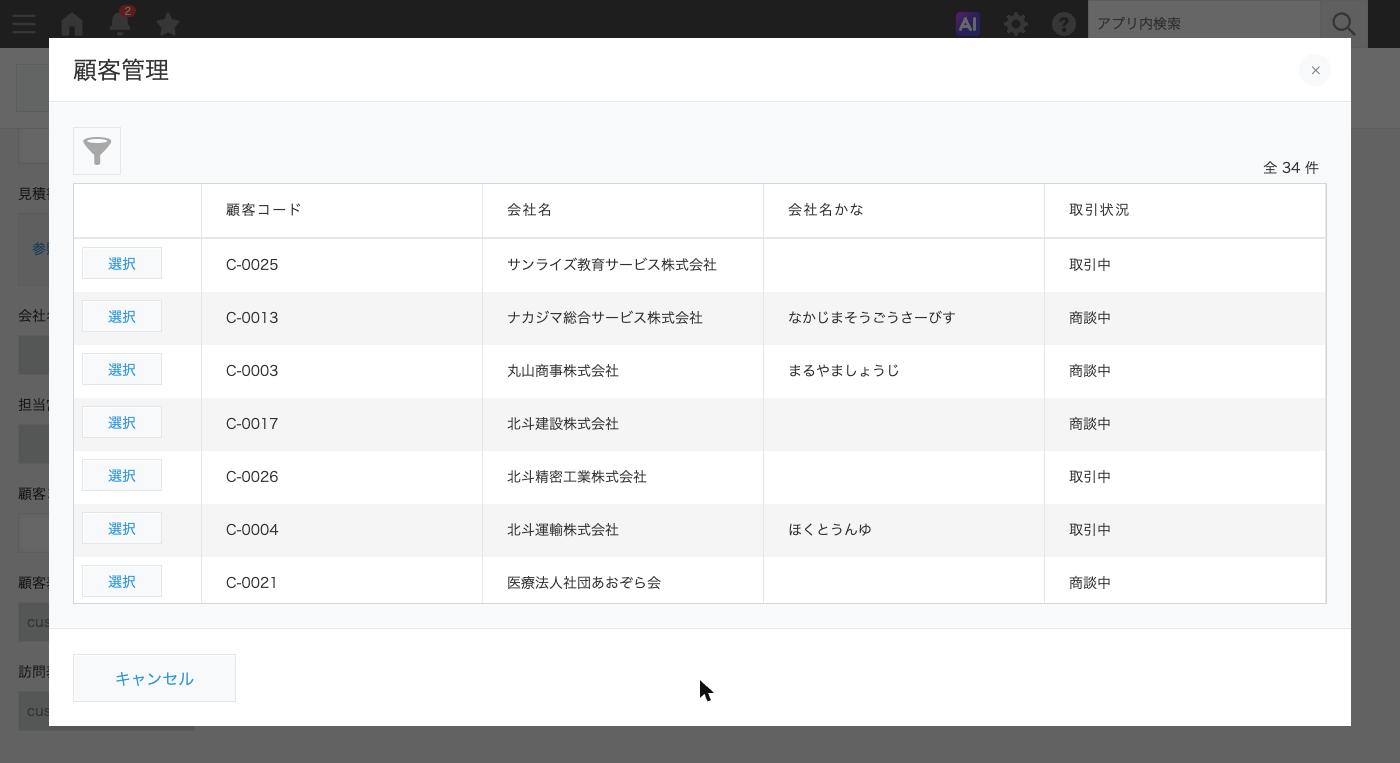Open the AI assistant icon
Image resolution: width=1400 pixels, height=763 pixels.
[967, 24]
